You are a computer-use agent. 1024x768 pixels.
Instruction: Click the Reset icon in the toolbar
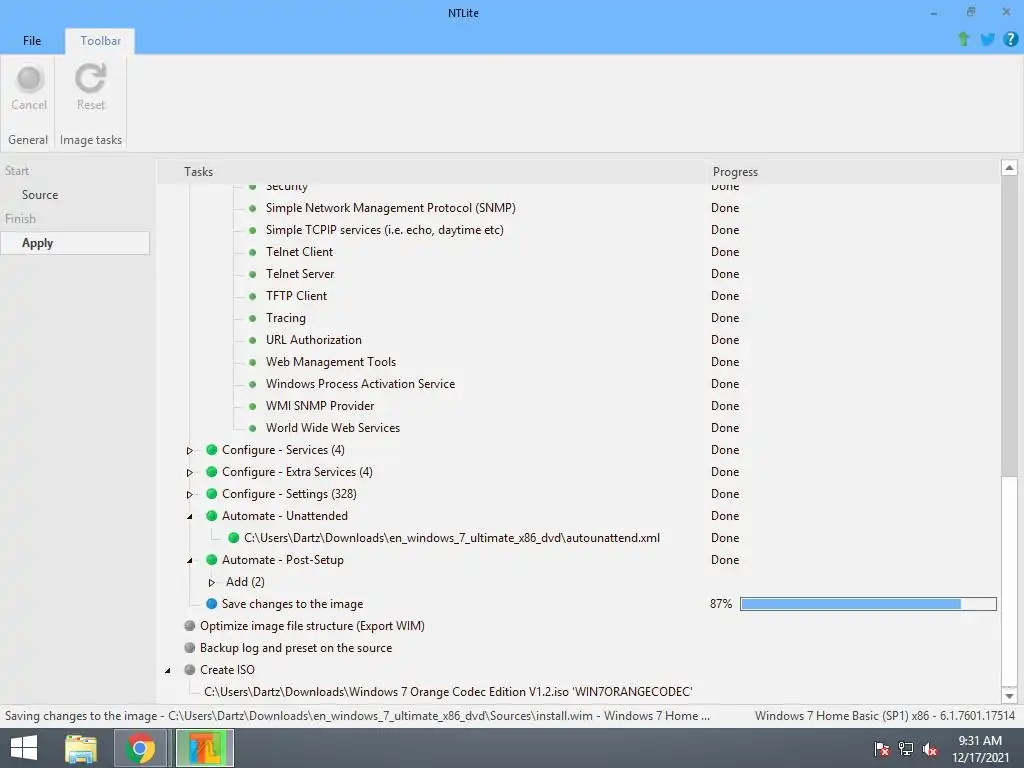[90, 79]
